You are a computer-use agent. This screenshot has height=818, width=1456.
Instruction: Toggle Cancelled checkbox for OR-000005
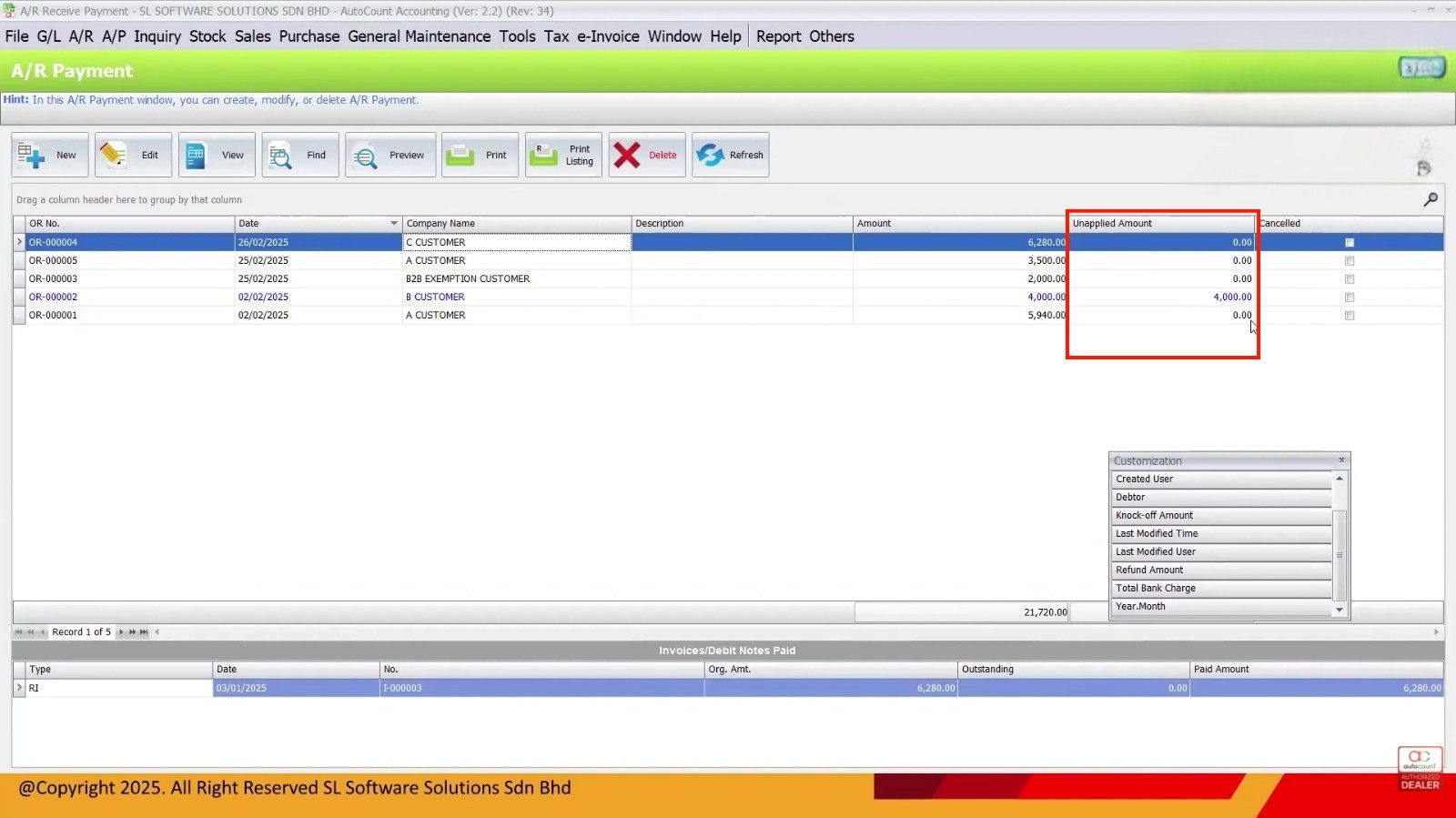coord(1350,261)
